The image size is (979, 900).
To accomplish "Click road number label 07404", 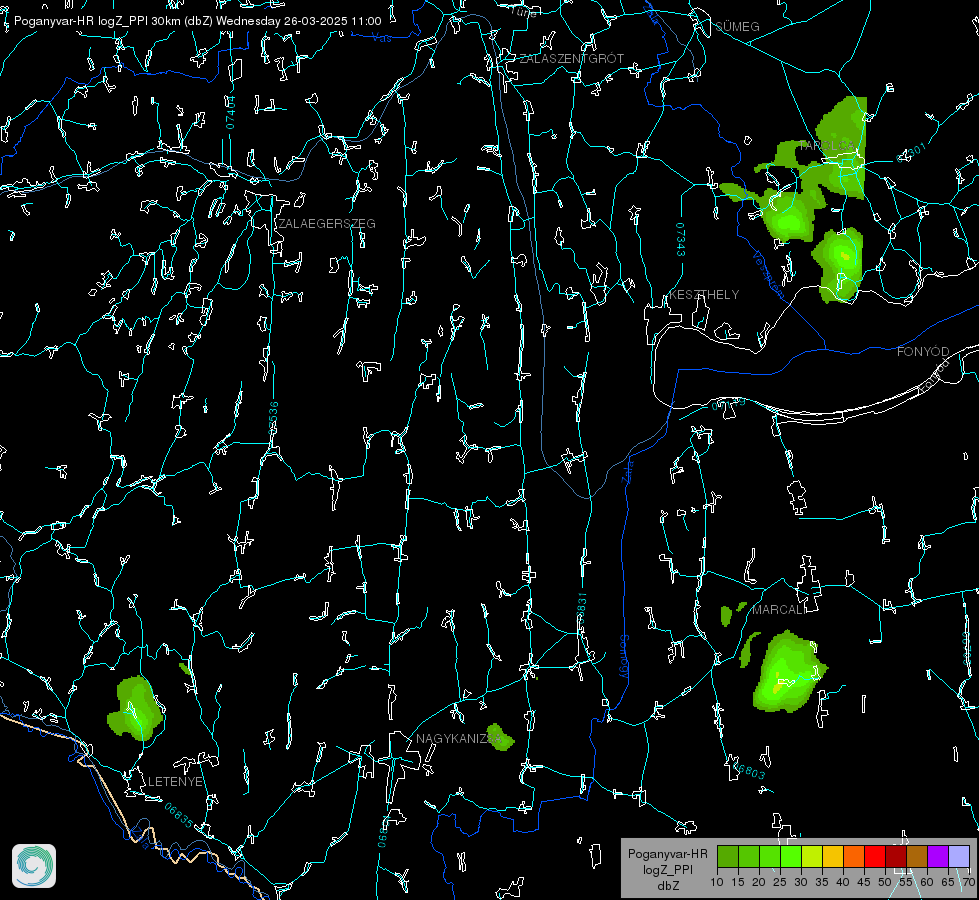I will point(230,112).
